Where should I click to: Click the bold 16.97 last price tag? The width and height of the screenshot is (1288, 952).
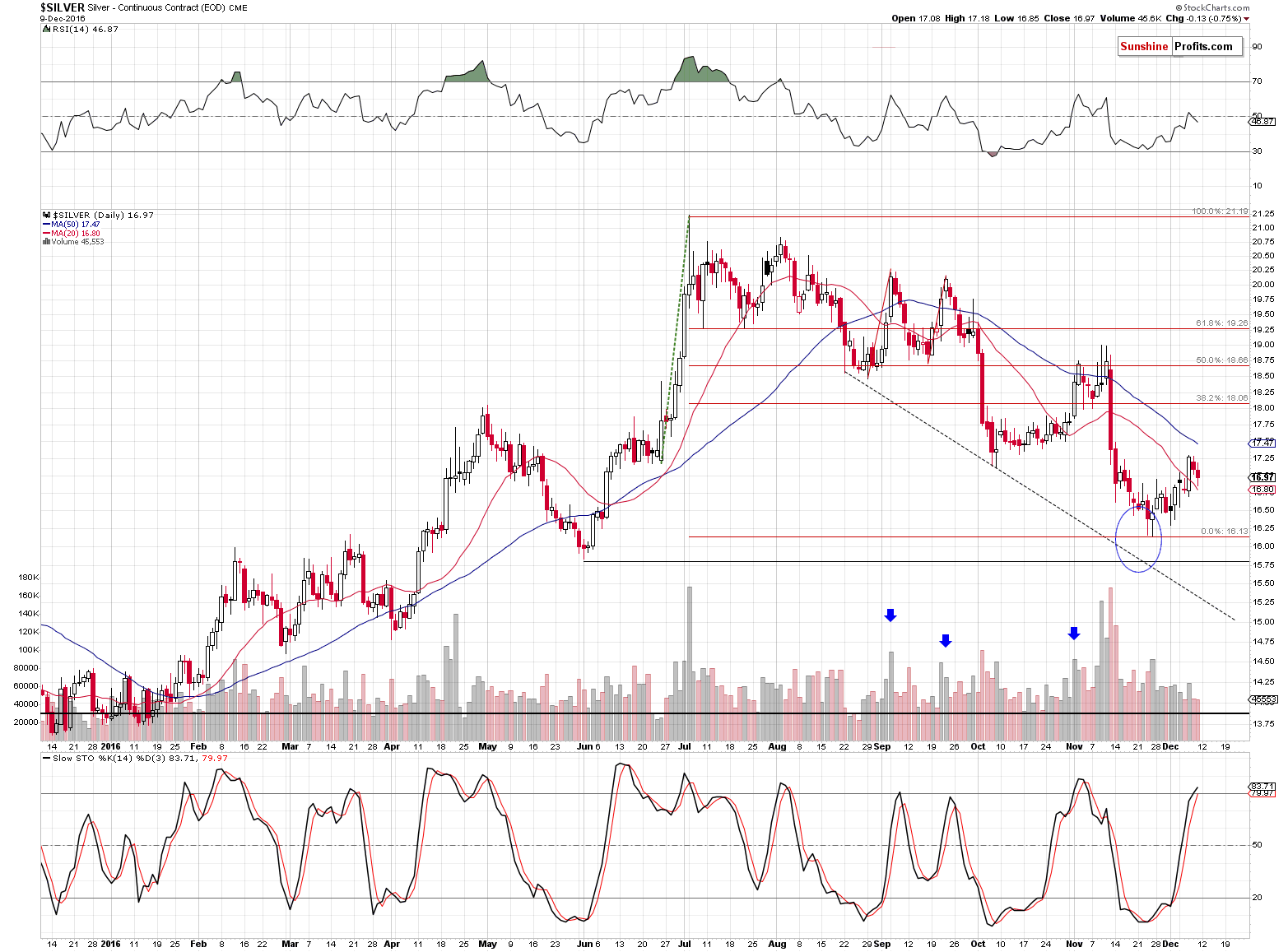tap(1263, 477)
